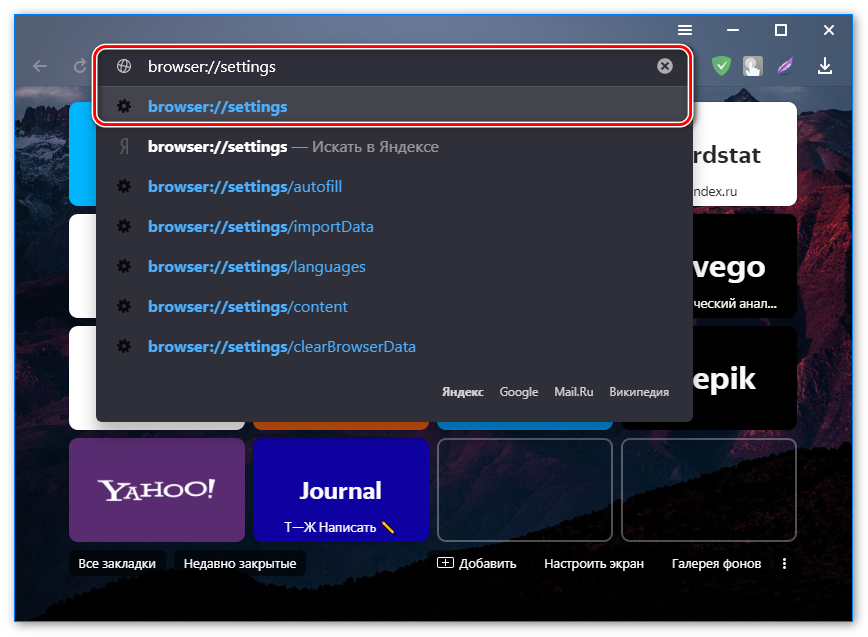Open the green Protect shield icon

(x=721, y=67)
